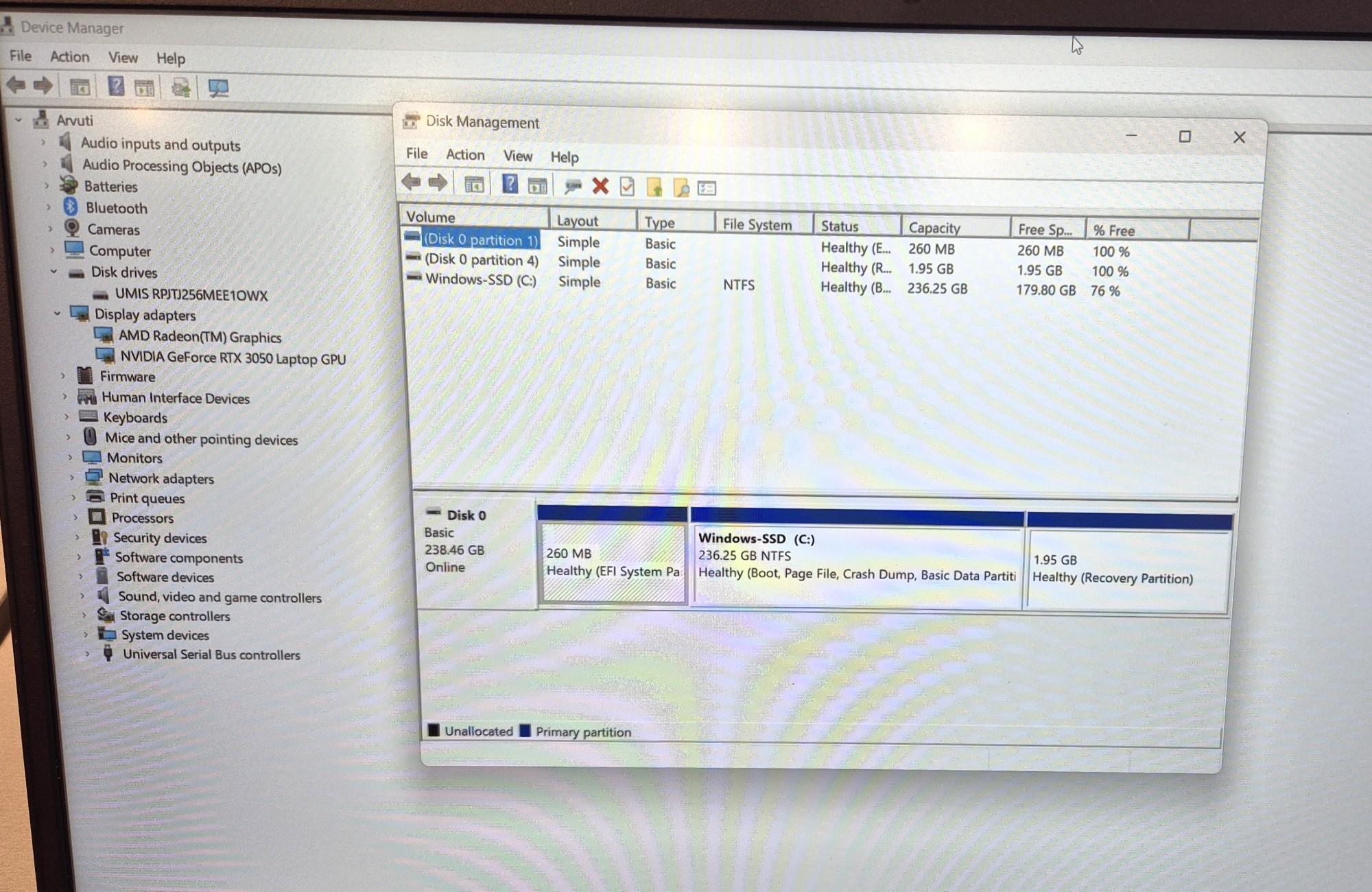This screenshot has width=1372, height=892.
Task: Toggle console tree button in Disk Management toolbar
Action: pos(474,185)
